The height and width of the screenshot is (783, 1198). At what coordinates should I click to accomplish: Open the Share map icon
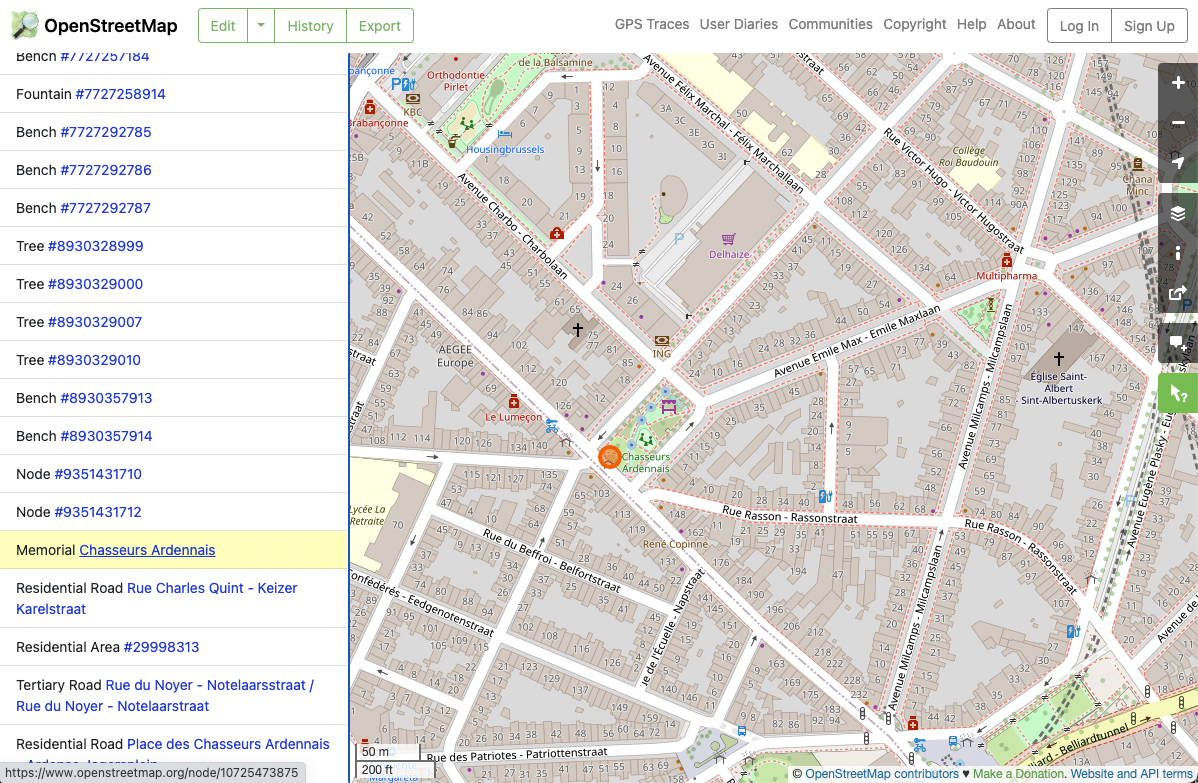(1178, 293)
